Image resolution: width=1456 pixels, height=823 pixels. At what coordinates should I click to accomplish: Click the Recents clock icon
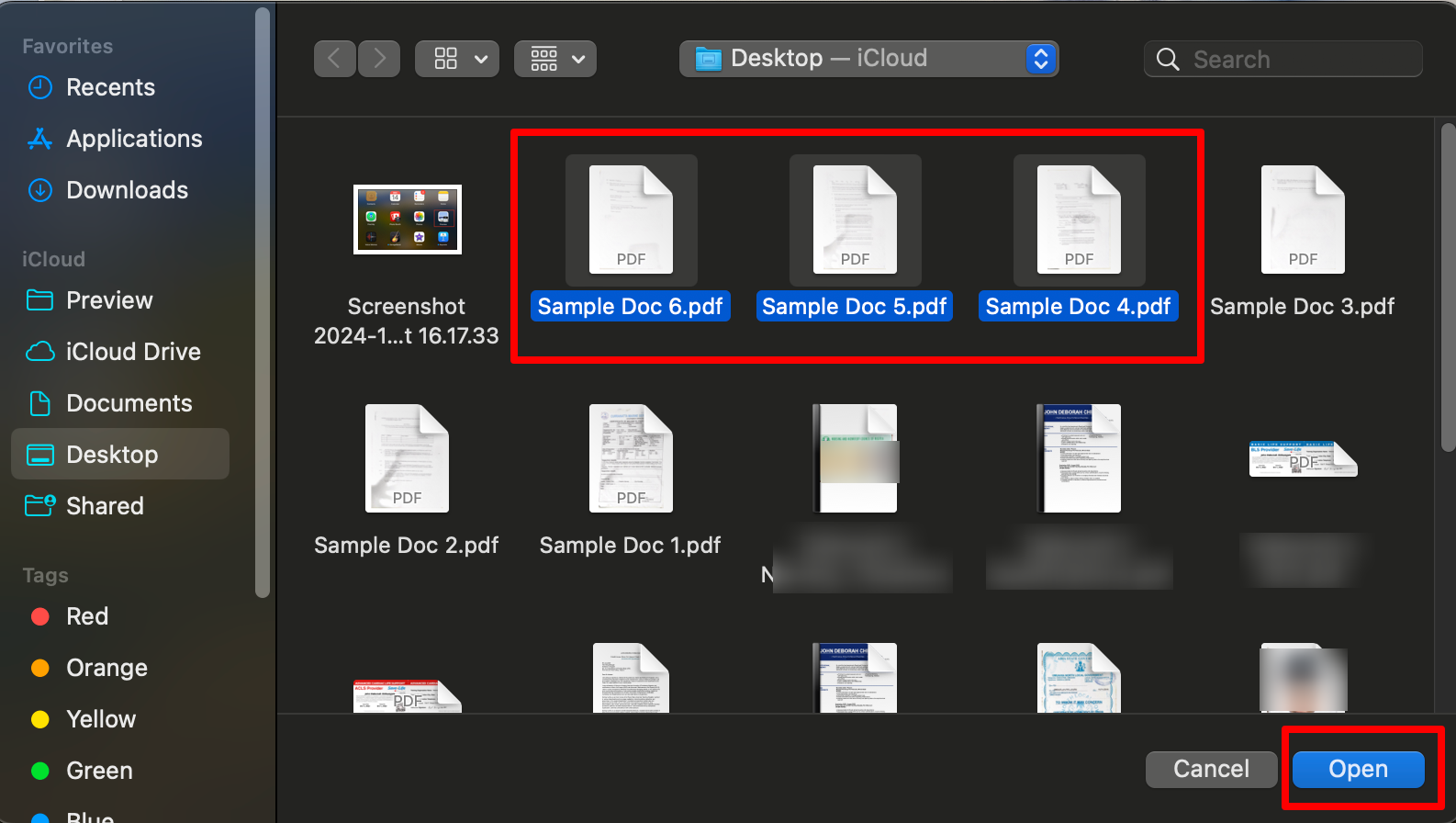tap(40, 87)
